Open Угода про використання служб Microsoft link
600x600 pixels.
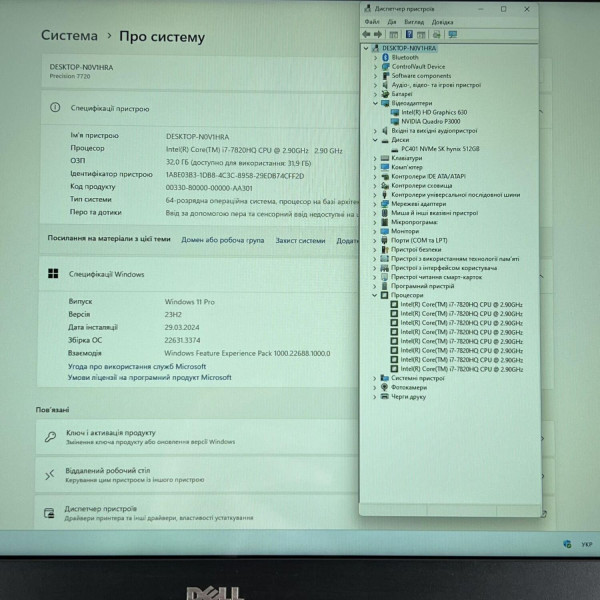tap(137, 366)
